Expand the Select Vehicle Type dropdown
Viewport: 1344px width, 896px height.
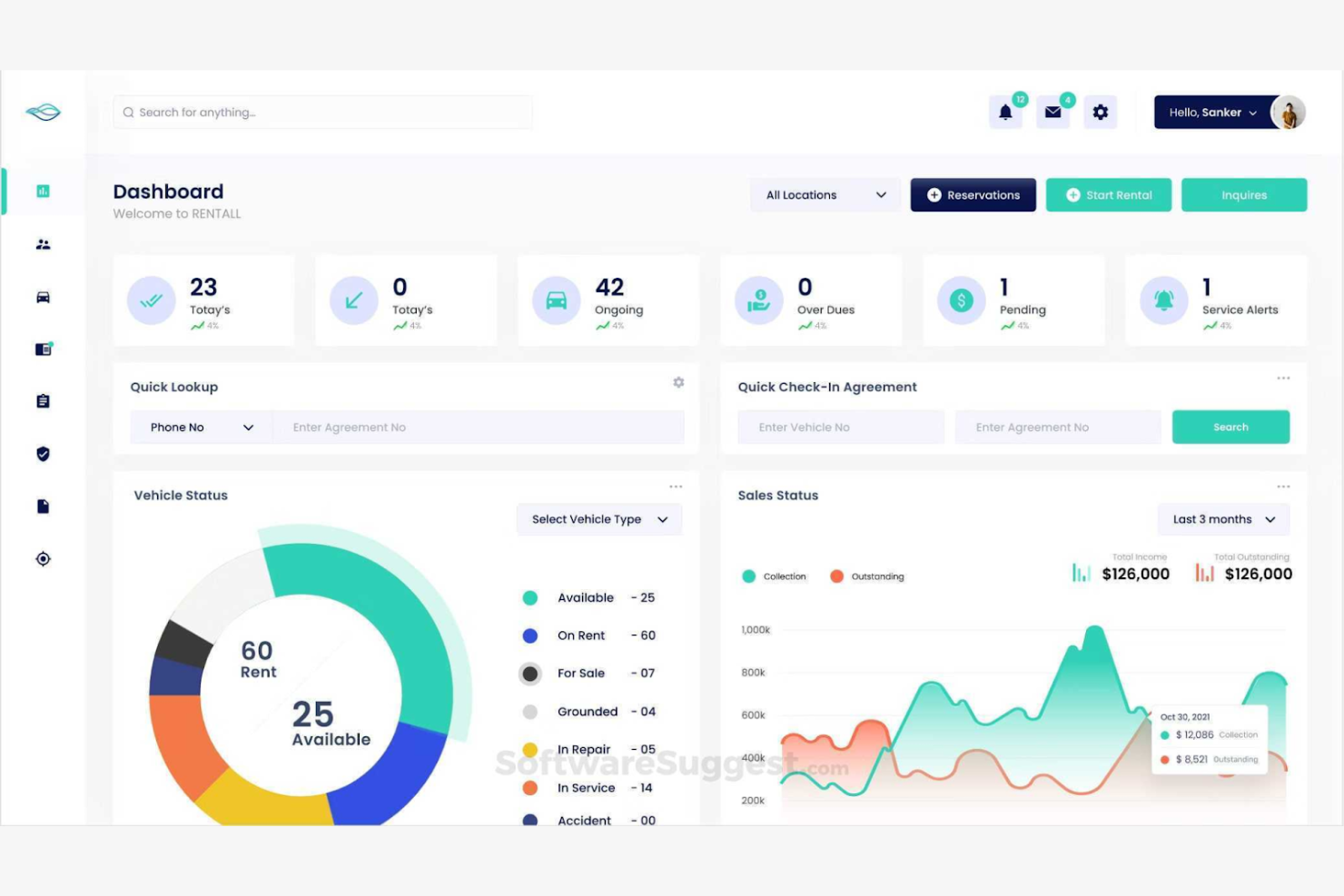pos(598,519)
